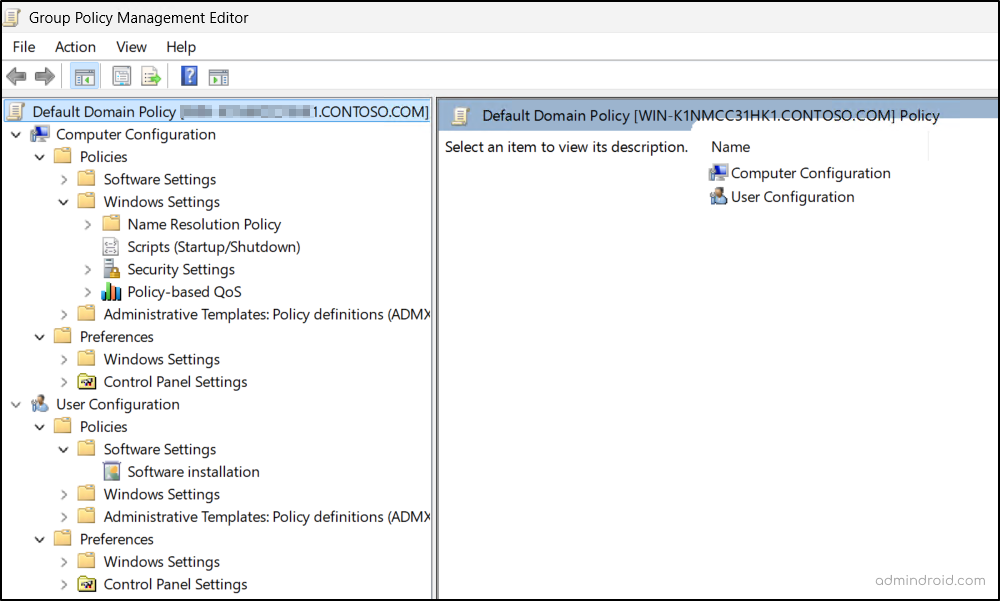Expand the Name Resolution Policy node
Screen dimensions: 1000x601
[86, 224]
